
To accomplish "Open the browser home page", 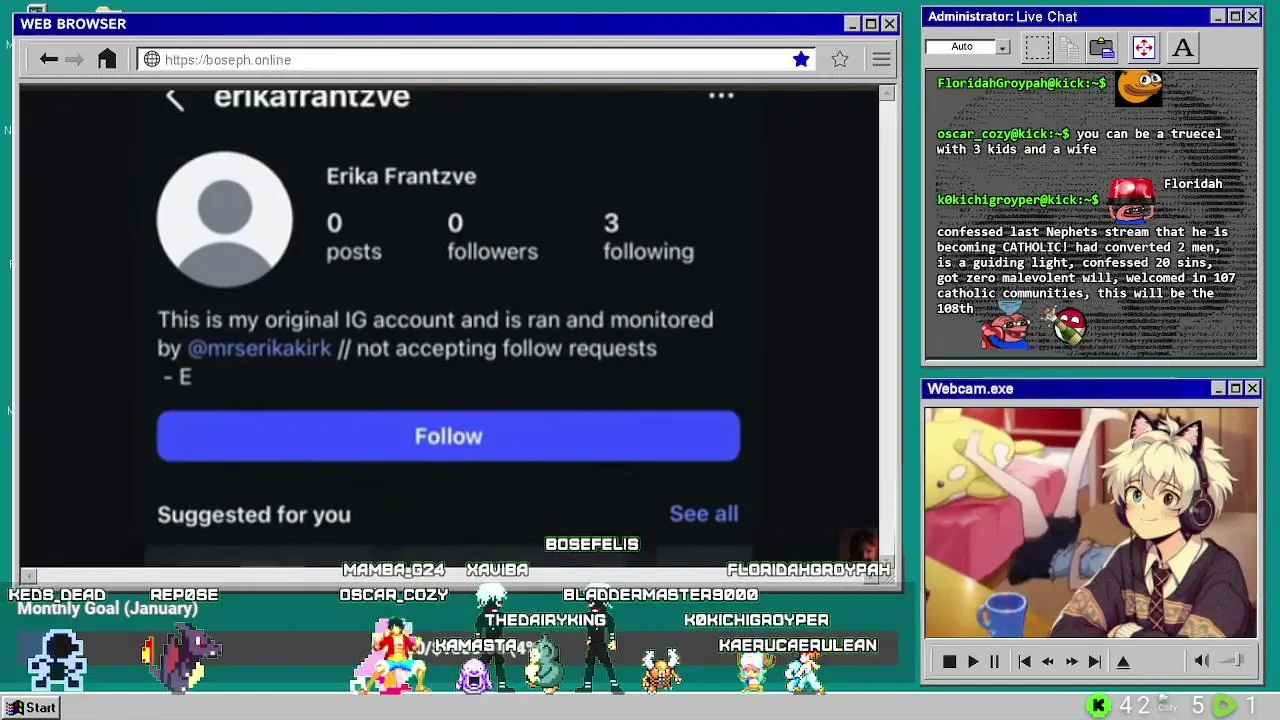I will point(107,59).
